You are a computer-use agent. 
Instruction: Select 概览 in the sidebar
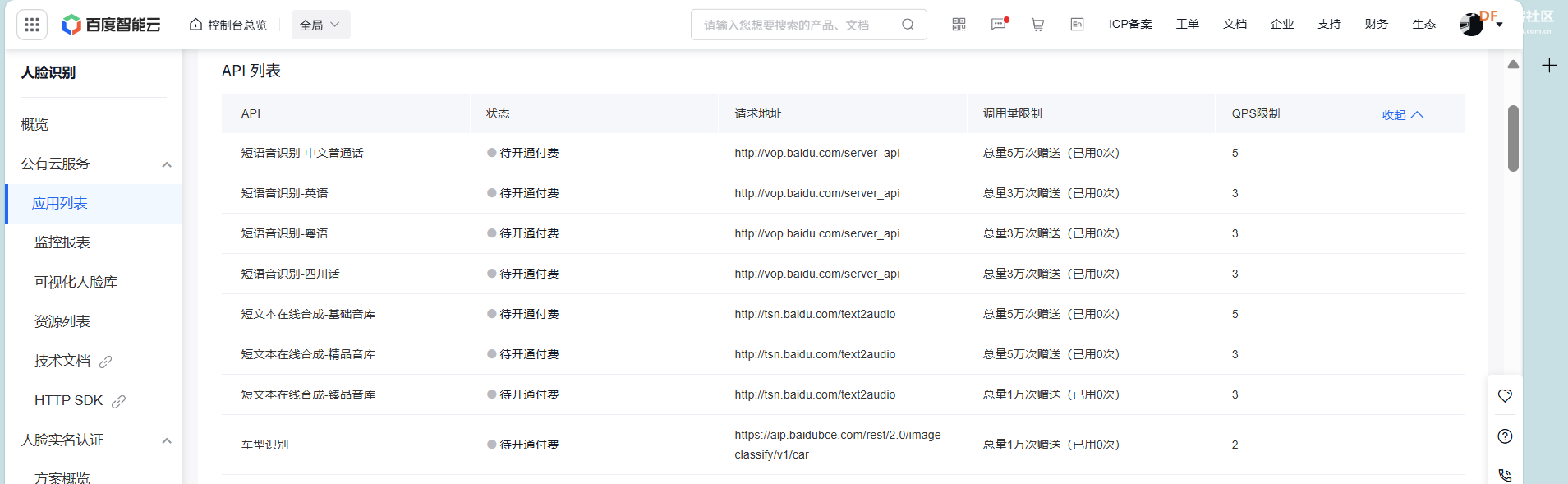pos(34,124)
